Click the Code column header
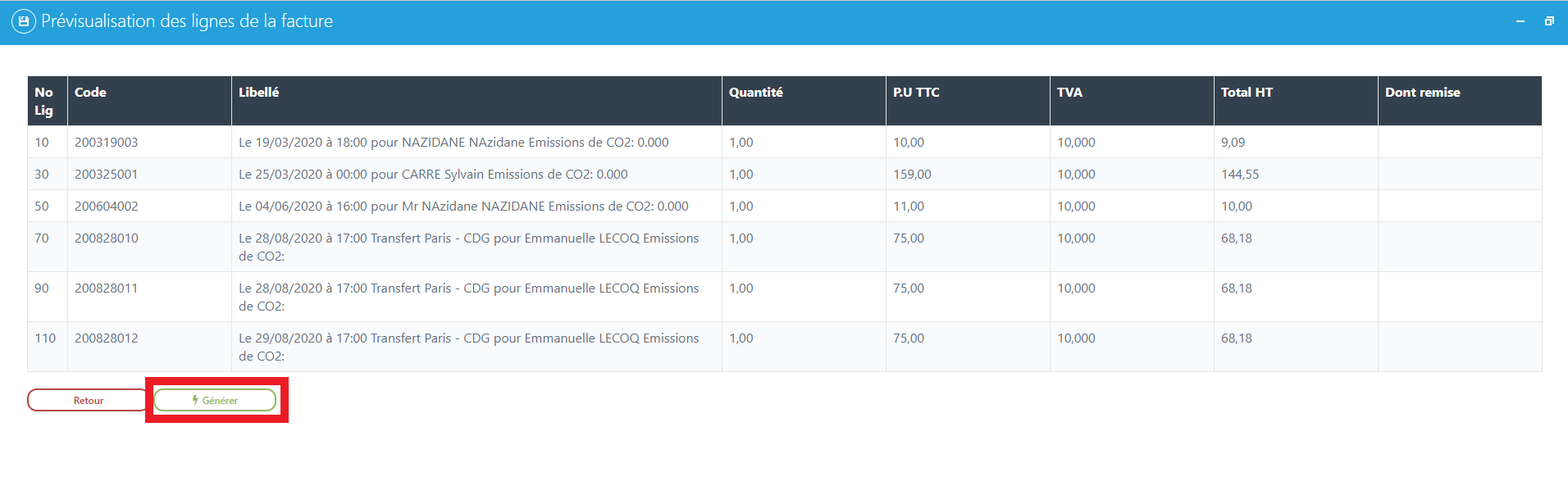Viewport: 1568px width, 495px height. coord(90,93)
